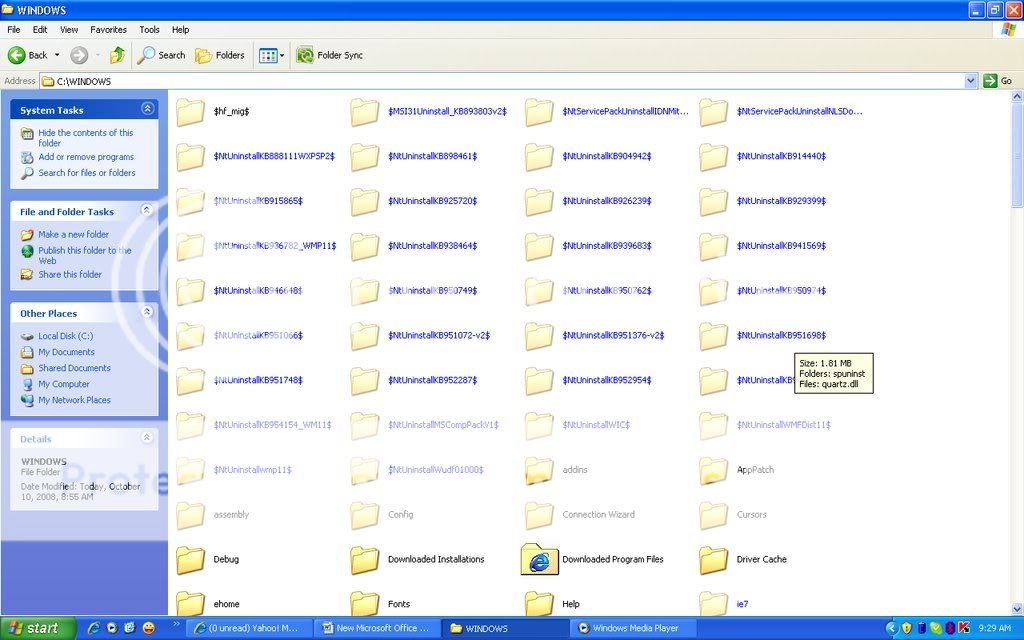This screenshot has height=640, width=1024.
Task: Select the Downloaded Program Files folder icon
Action: click(x=539, y=560)
